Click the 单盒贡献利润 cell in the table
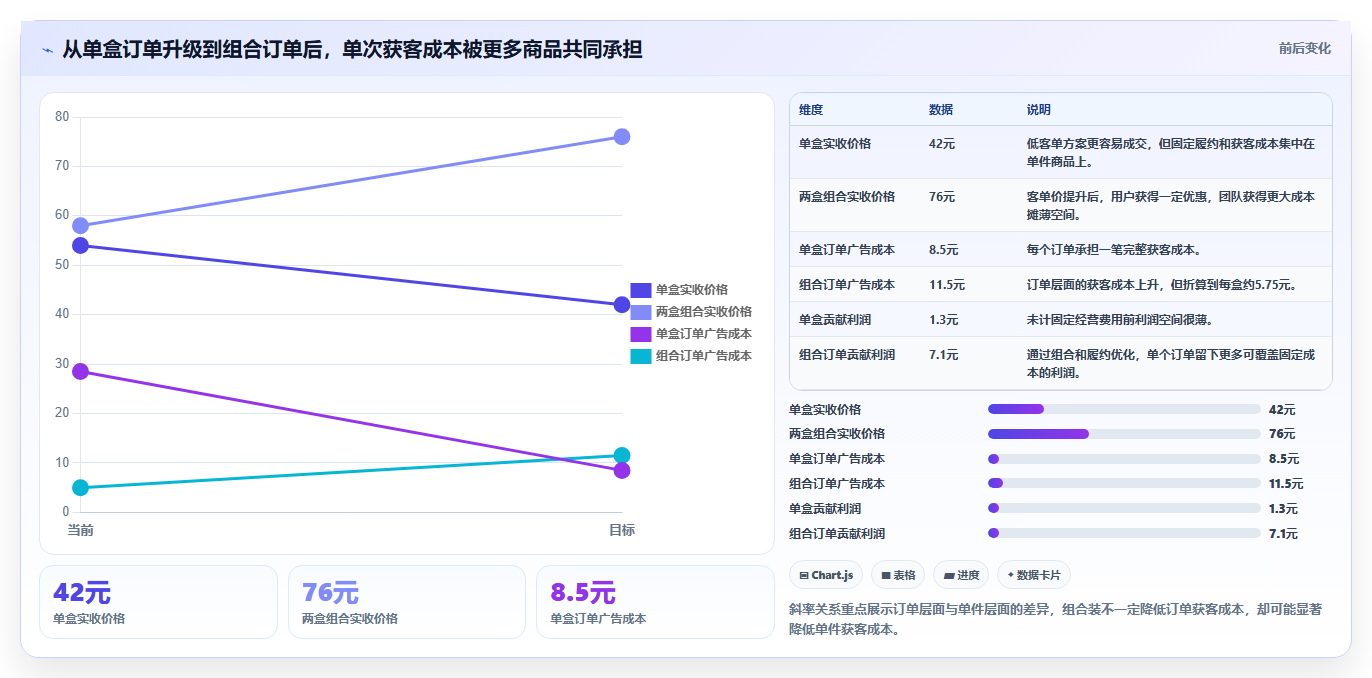Viewport: 1372px width, 678px height. pyautogui.click(x=835, y=320)
